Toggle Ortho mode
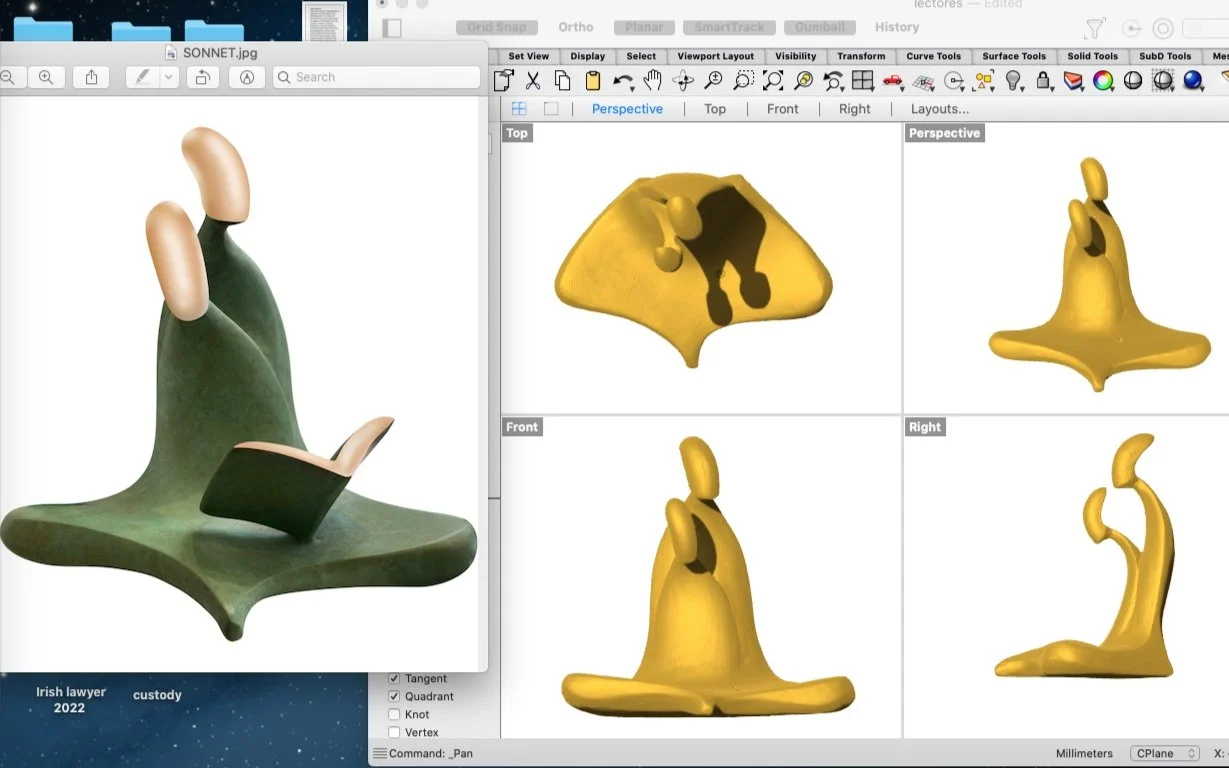This screenshot has height=768, width=1229. click(576, 27)
